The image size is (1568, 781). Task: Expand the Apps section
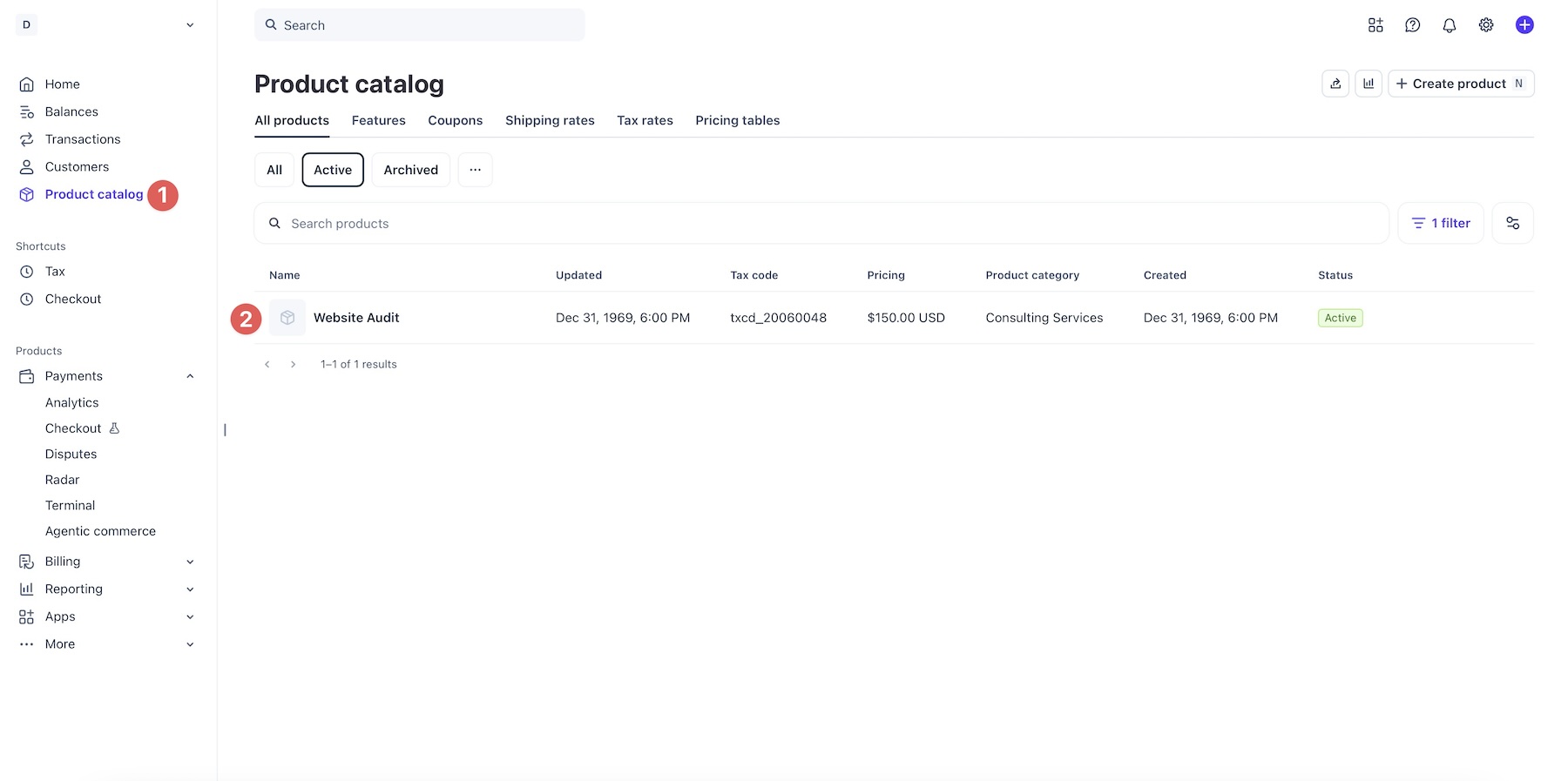[190, 616]
